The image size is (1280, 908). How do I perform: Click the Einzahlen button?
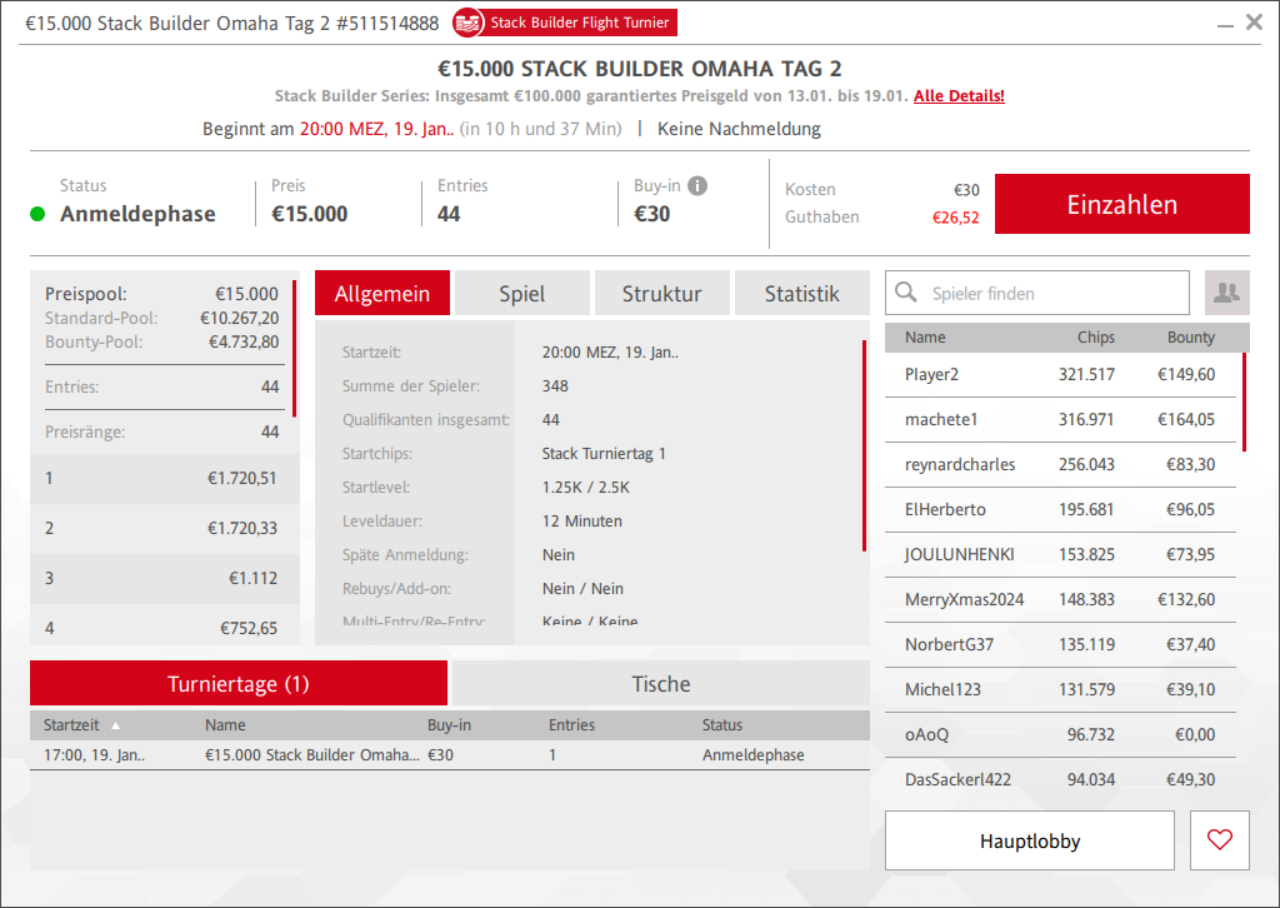pyautogui.click(x=1122, y=204)
